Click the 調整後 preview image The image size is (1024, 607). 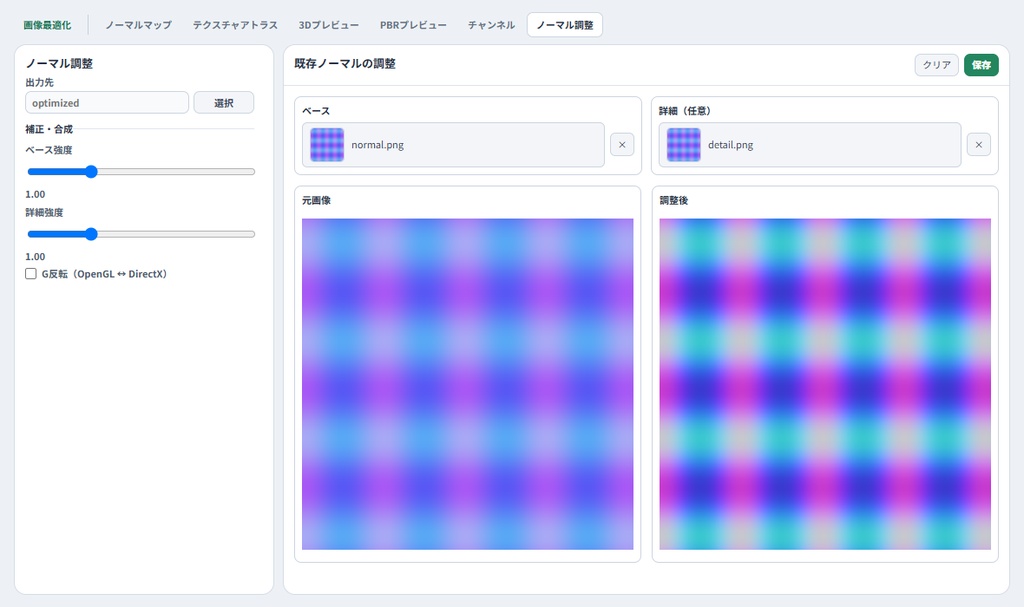pos(825,384)
